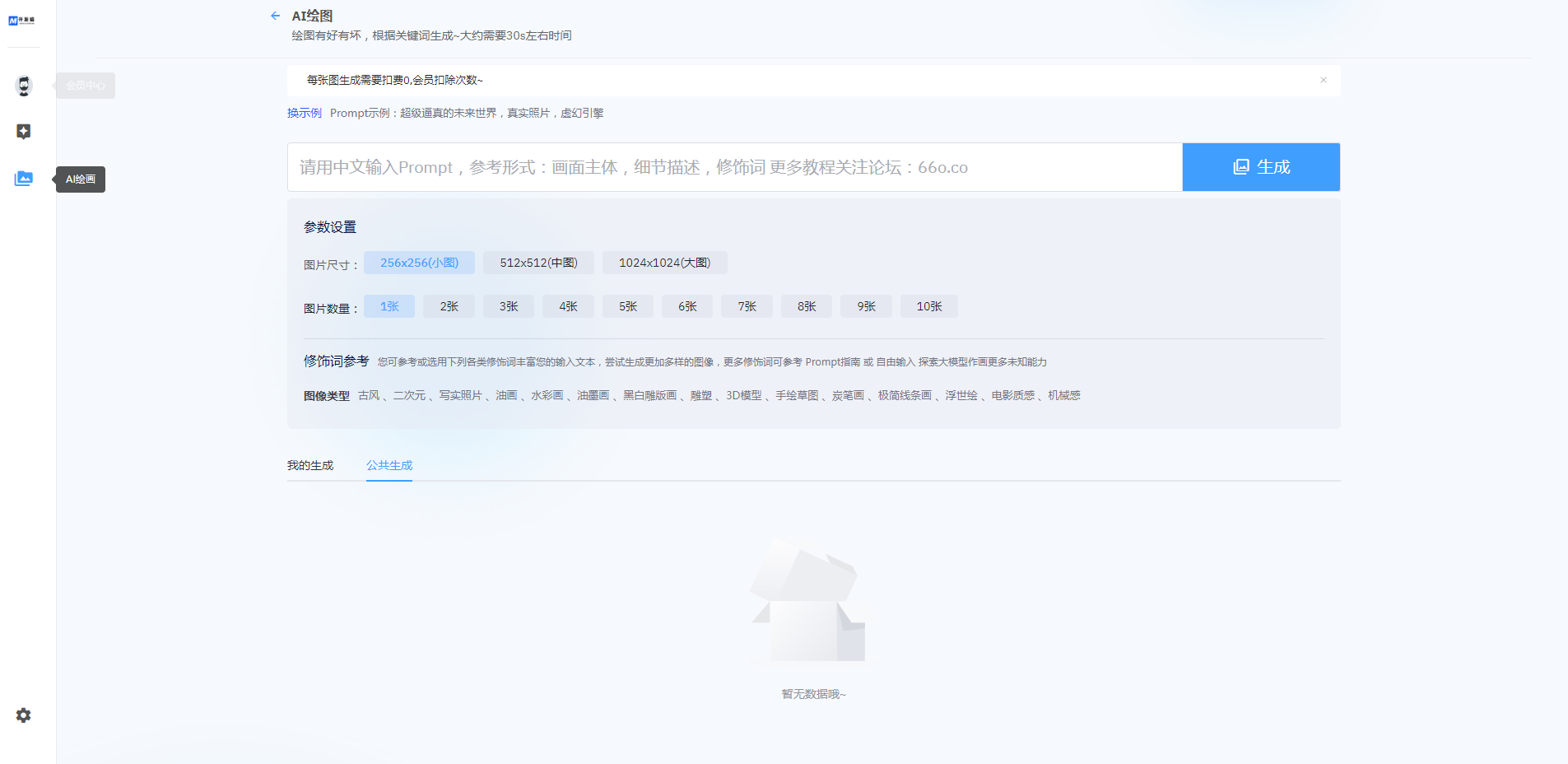Select image count 3张

pos(509,306)
